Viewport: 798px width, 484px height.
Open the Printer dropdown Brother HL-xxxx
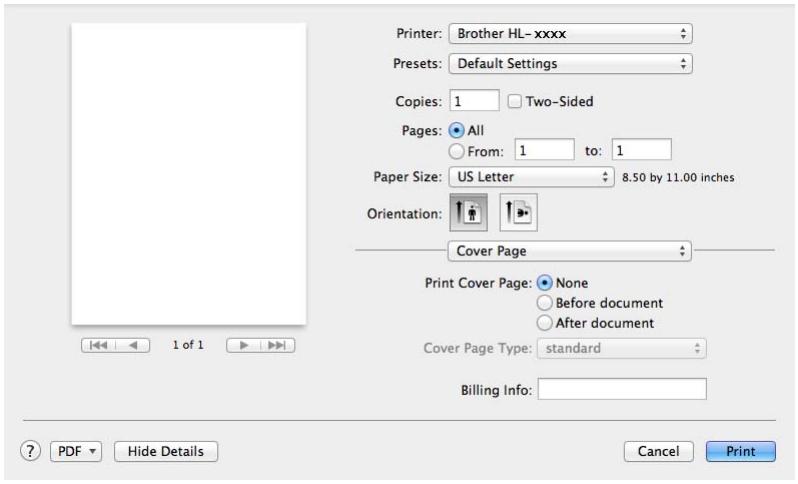point(571,34)
